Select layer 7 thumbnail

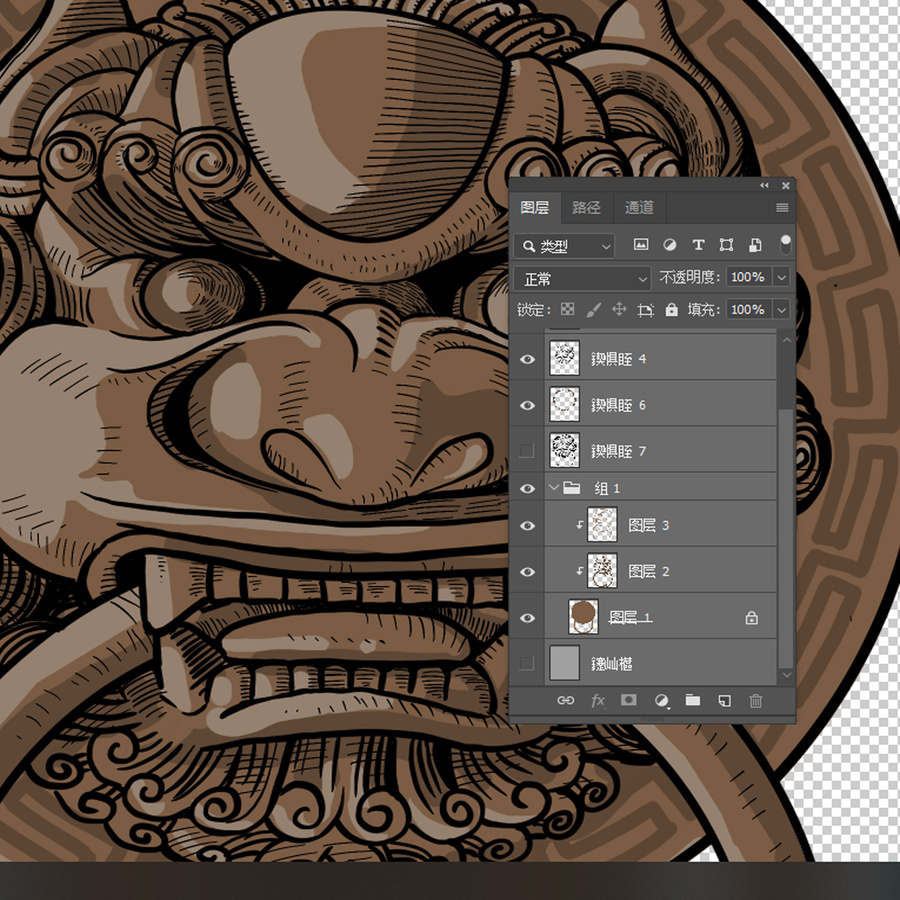(564, 450)
